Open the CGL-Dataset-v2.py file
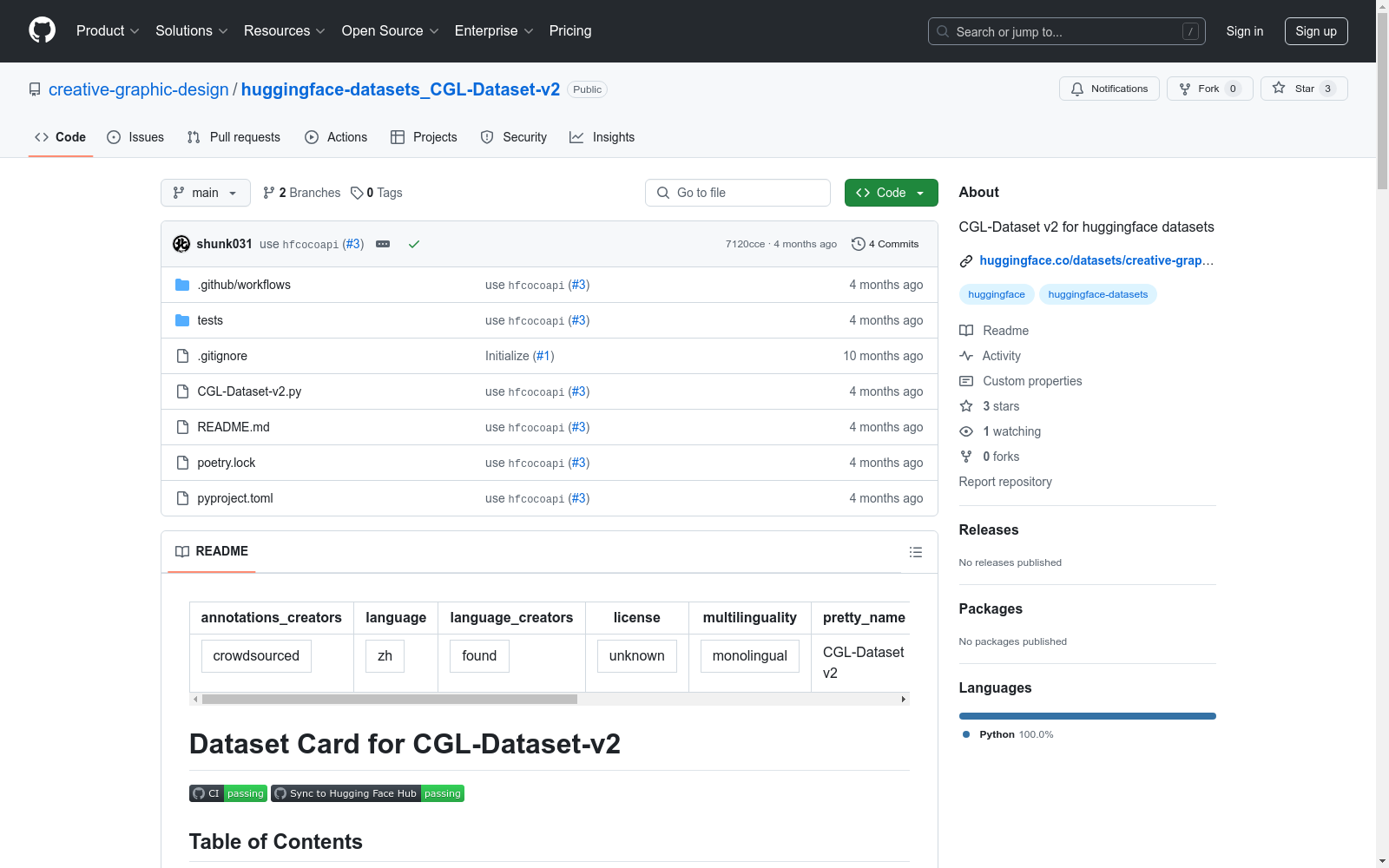Image resolution: width=1389 pixels, height=868 pixels. click(249, 391)
